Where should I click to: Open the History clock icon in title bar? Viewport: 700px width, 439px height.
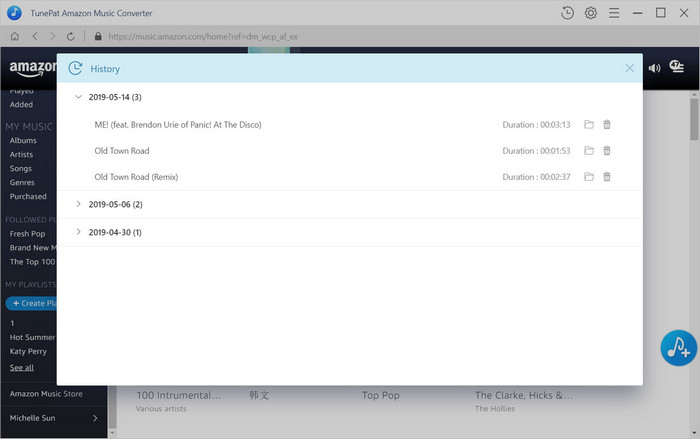tap(567, 13)
